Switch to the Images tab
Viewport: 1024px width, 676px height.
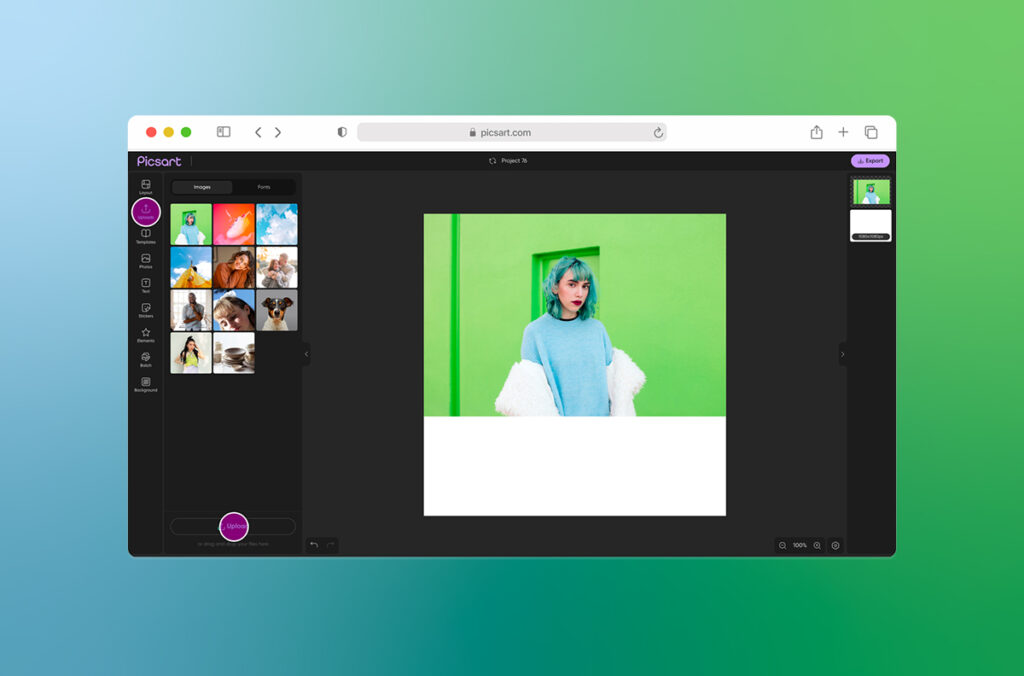coord(202,187)
